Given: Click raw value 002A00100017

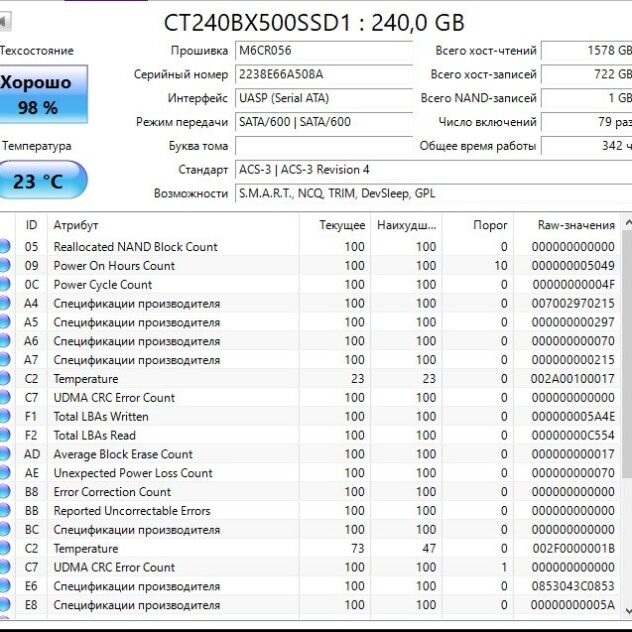Looking at the screenshot, I should pos(573,379).
